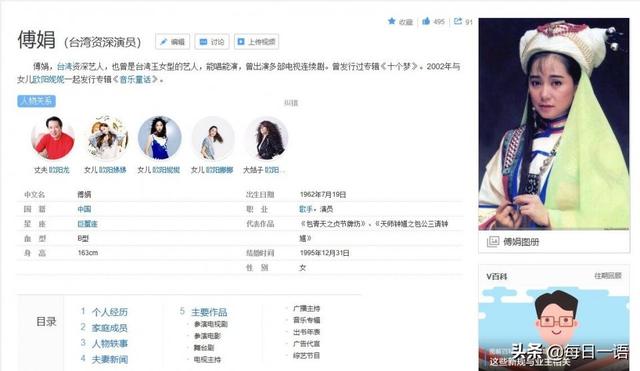The image size is (640, 371).
Task: Click the main portrait photo of 傅娟
Action: point(554,124)
